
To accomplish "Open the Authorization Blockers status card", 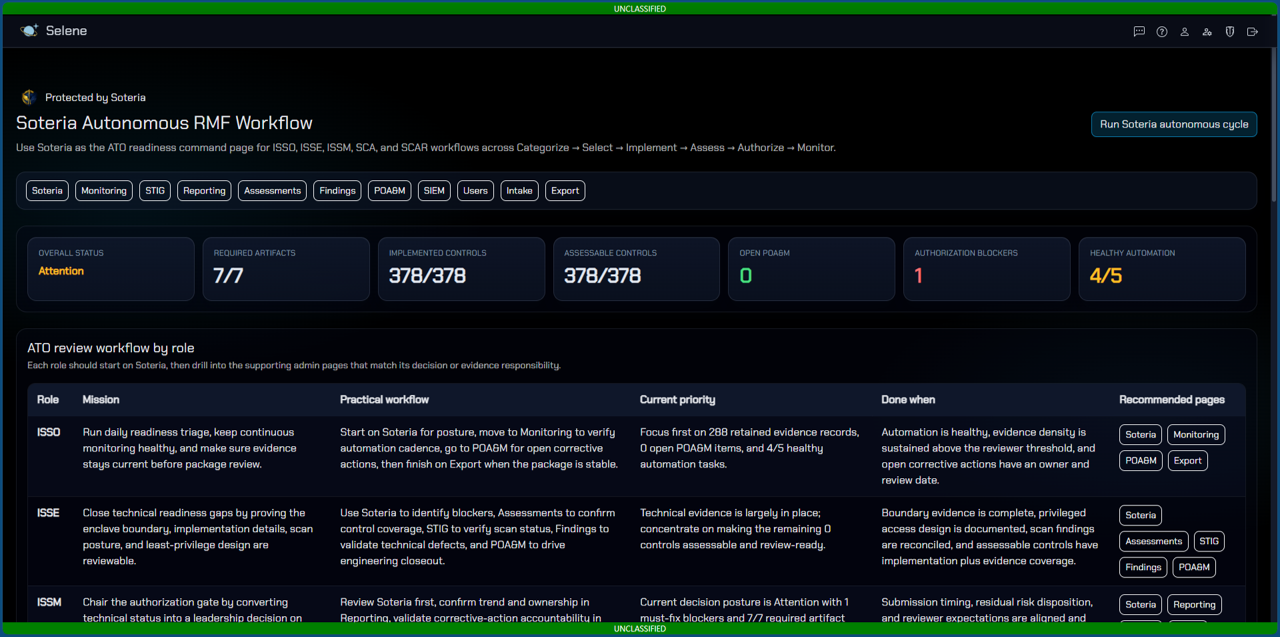I will [x=987, y=269].
